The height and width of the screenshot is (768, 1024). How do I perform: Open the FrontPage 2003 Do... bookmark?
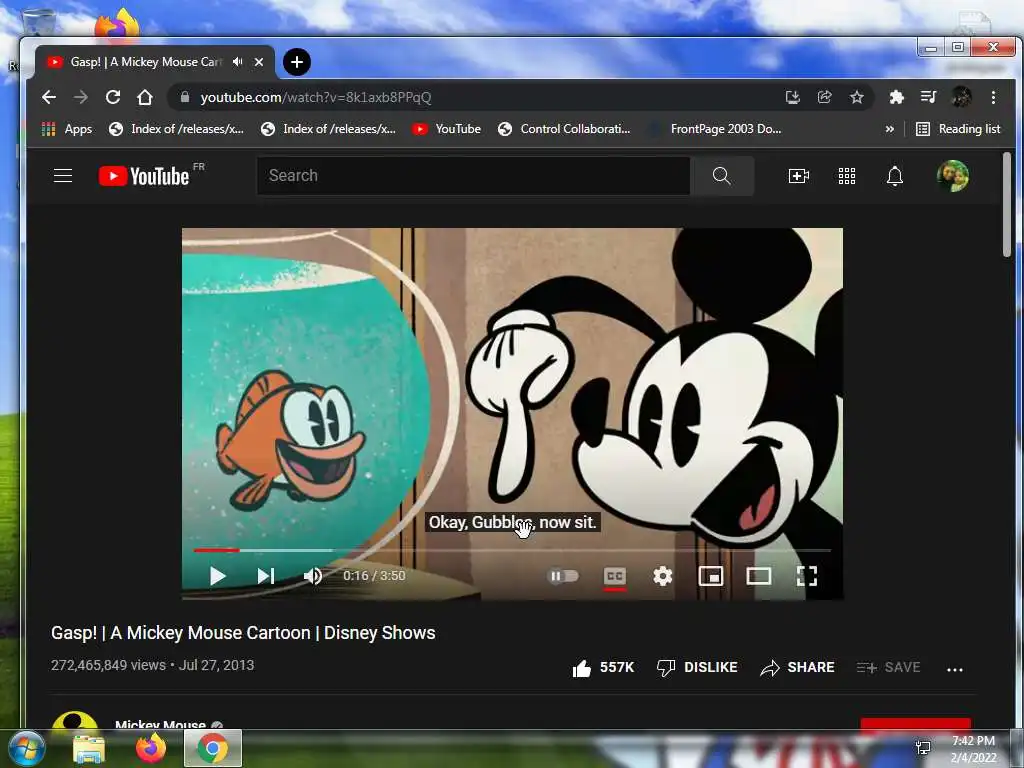716,129
